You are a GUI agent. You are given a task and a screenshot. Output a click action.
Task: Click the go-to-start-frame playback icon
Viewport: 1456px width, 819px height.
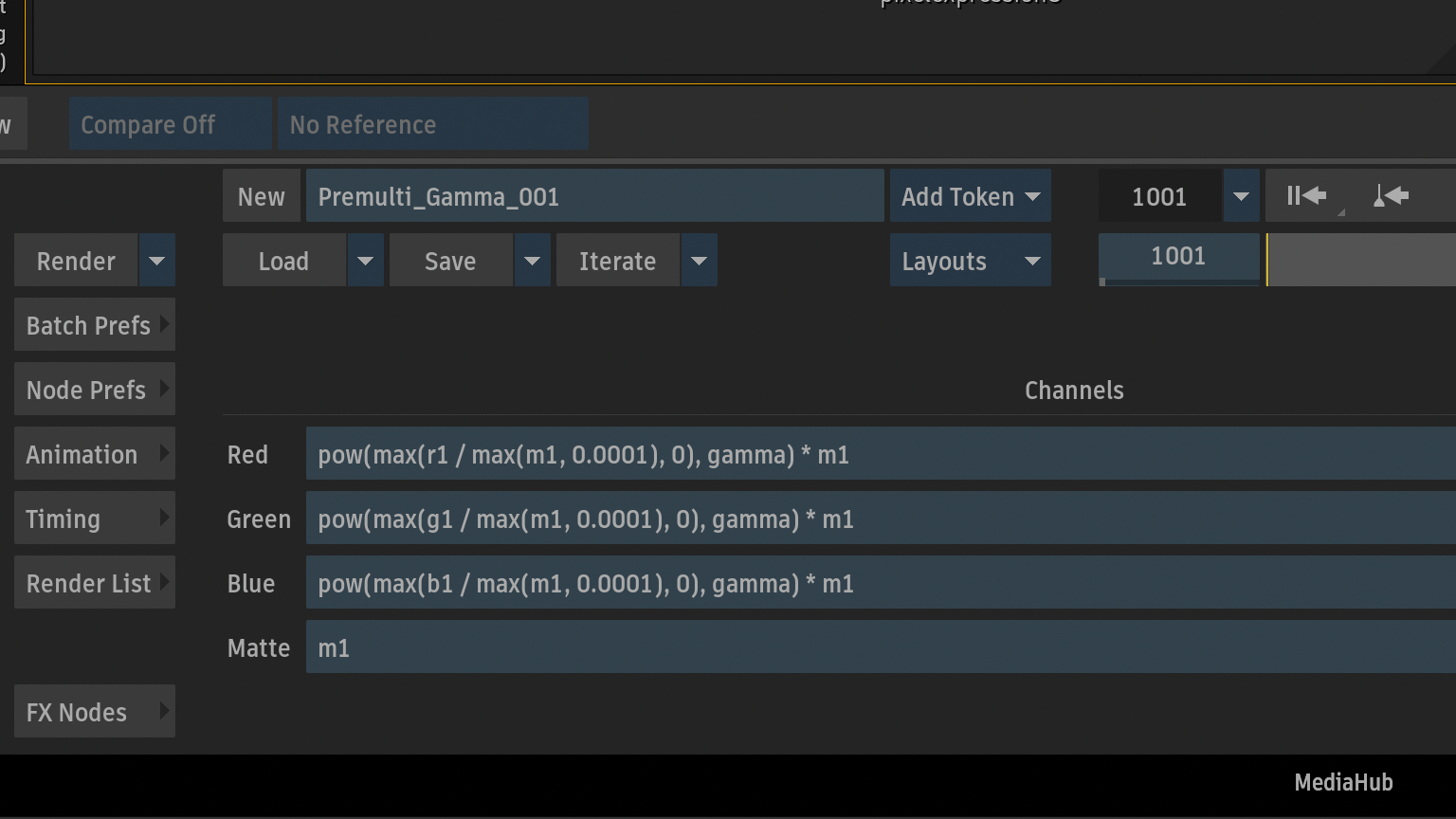pyautogui.click(x=1306, y=196)
